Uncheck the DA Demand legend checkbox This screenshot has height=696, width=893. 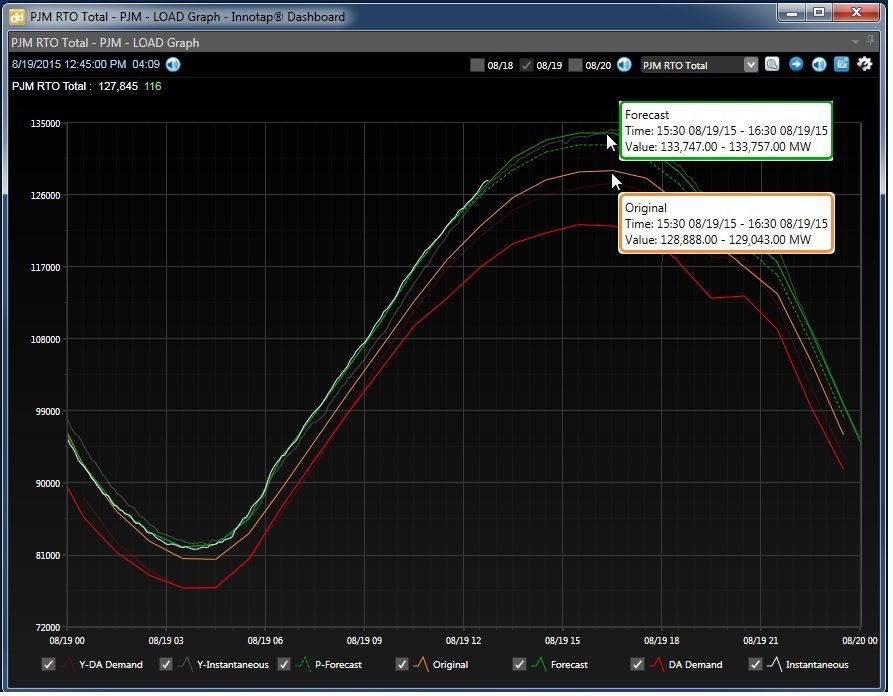click(x=637, y=664)
